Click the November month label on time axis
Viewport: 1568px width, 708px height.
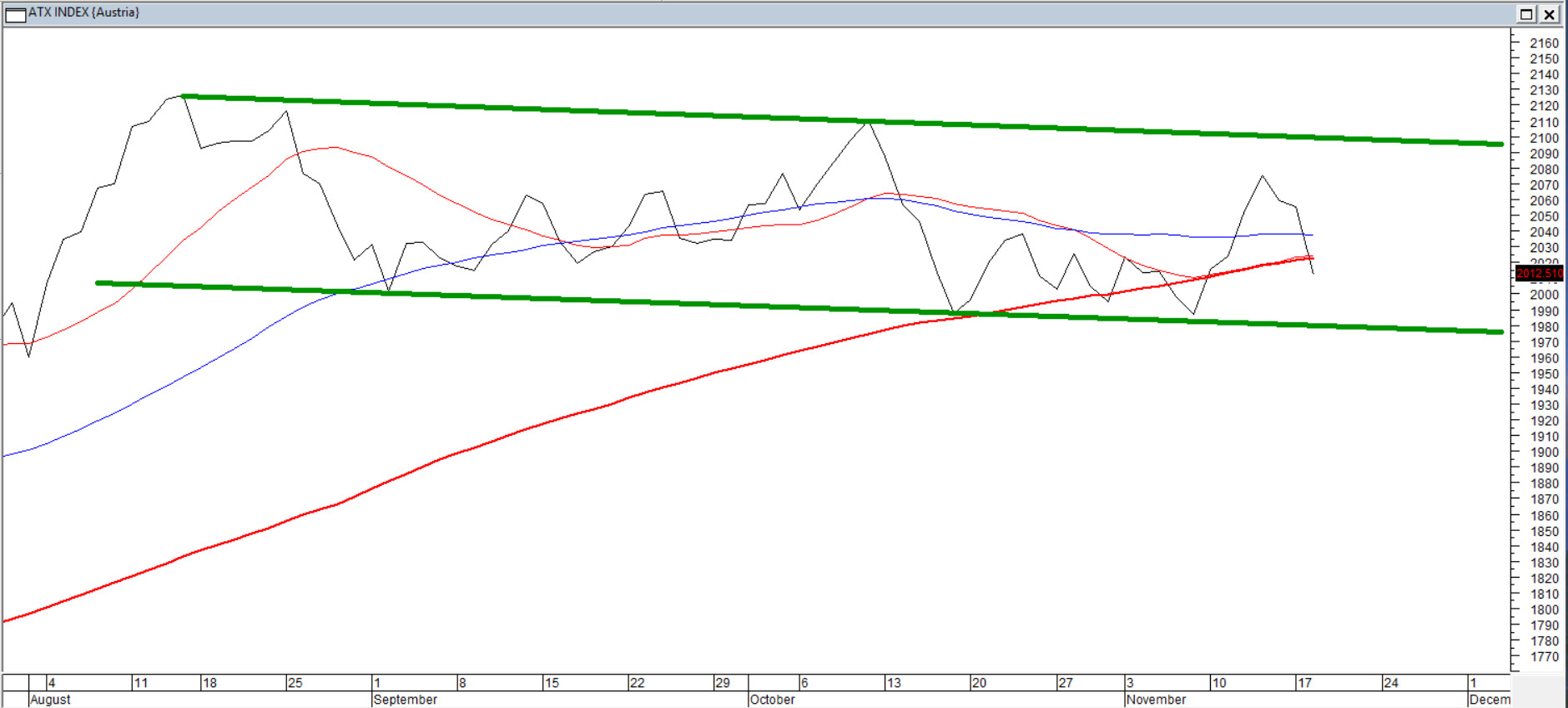(x=1156, y=700)
